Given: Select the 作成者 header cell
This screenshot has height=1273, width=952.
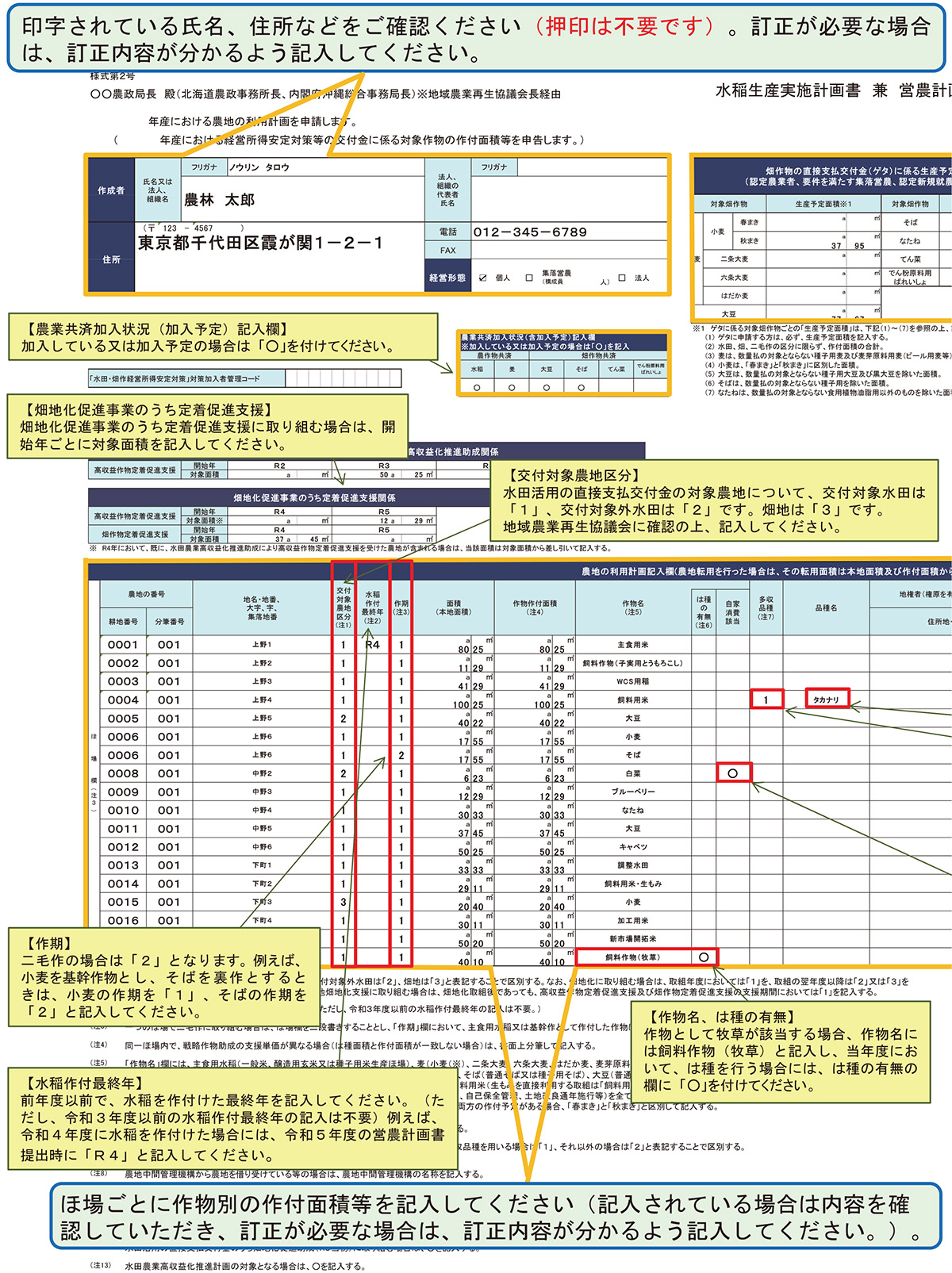Looking at the screenshot, I should tap(111, 190).
